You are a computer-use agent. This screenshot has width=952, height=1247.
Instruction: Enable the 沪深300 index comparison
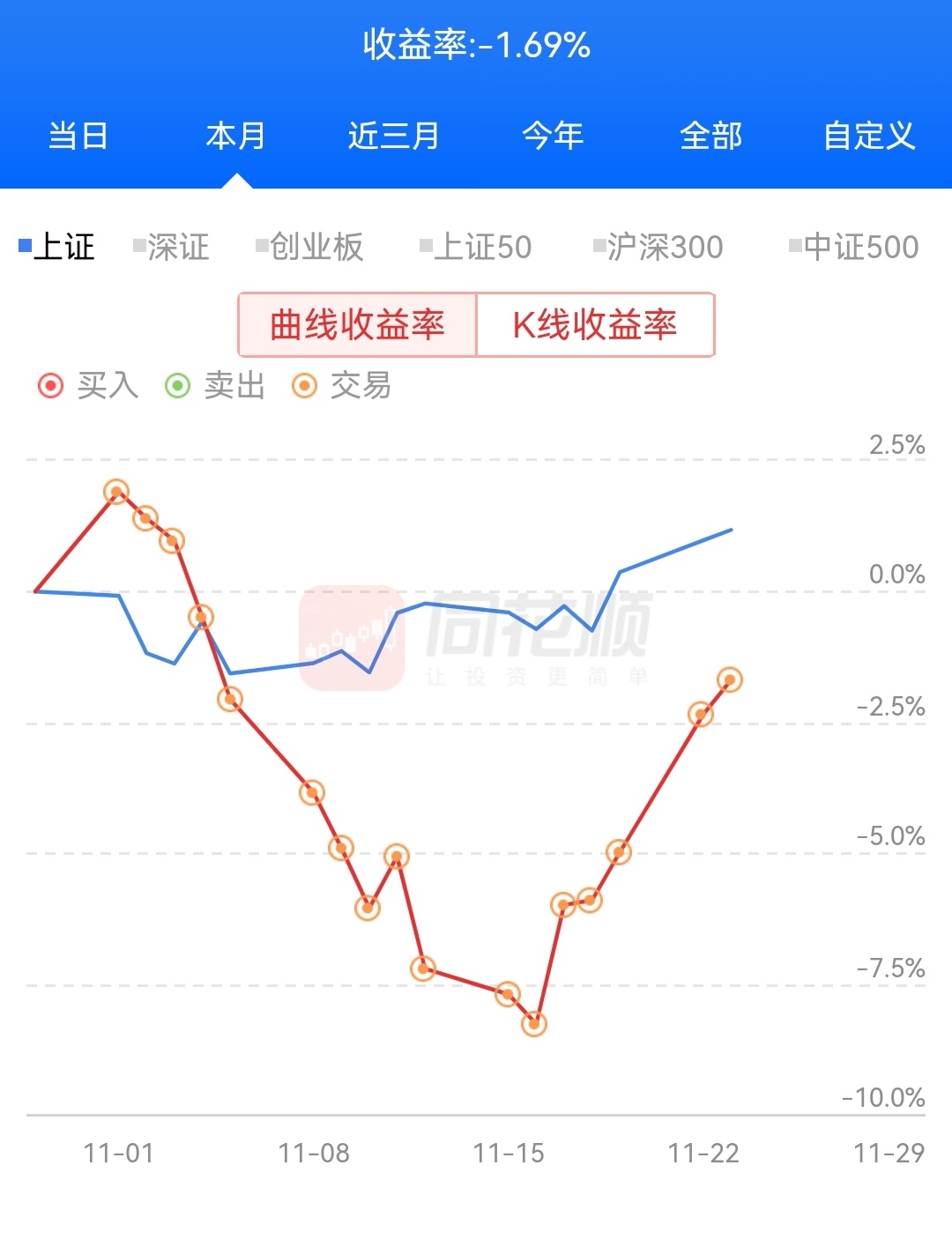click(658, 247)
